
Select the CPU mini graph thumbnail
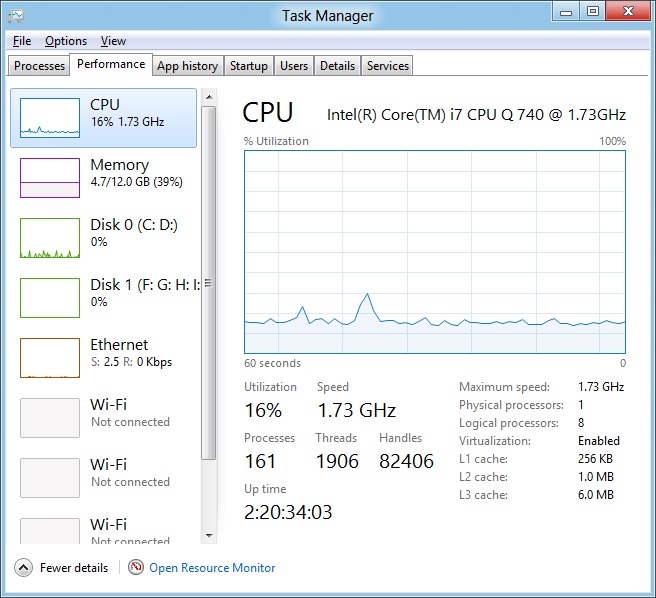click(50, 118)
